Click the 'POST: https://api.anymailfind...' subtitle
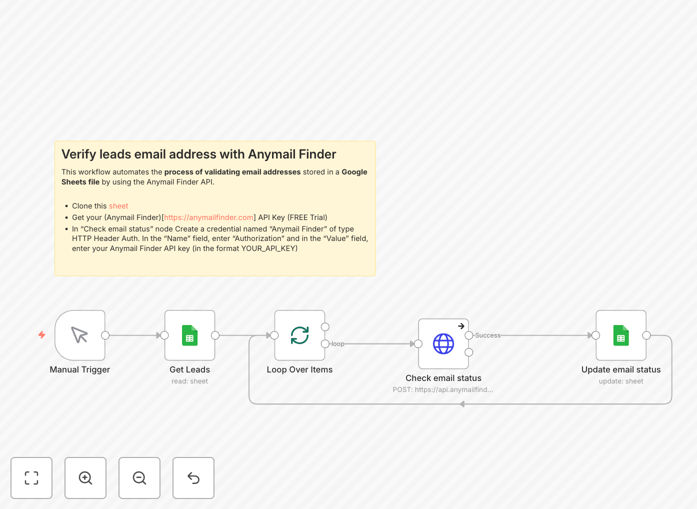Screen dimensions: 697x509 (443, 389)
